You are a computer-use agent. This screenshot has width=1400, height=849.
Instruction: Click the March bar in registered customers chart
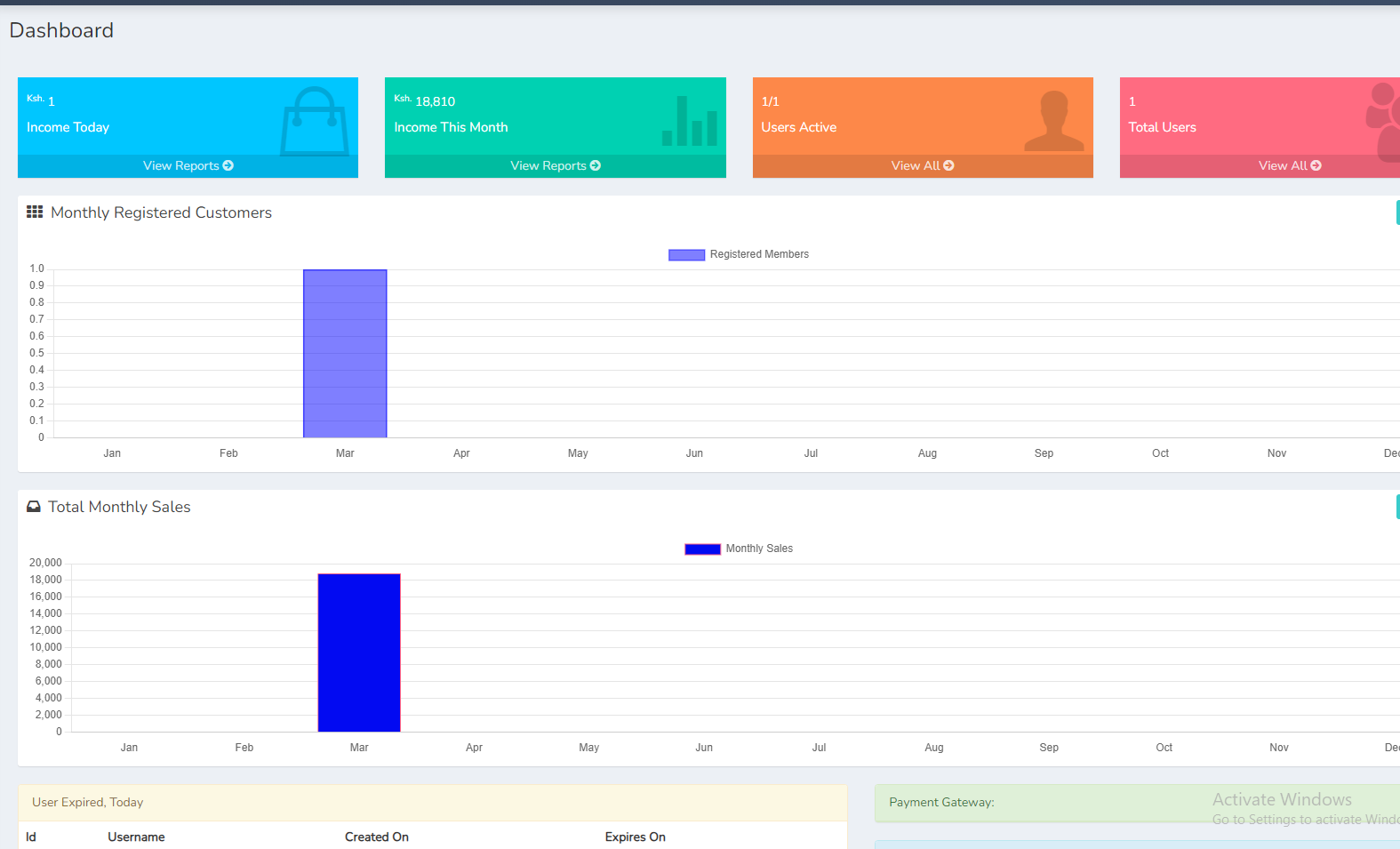[345, 354]
